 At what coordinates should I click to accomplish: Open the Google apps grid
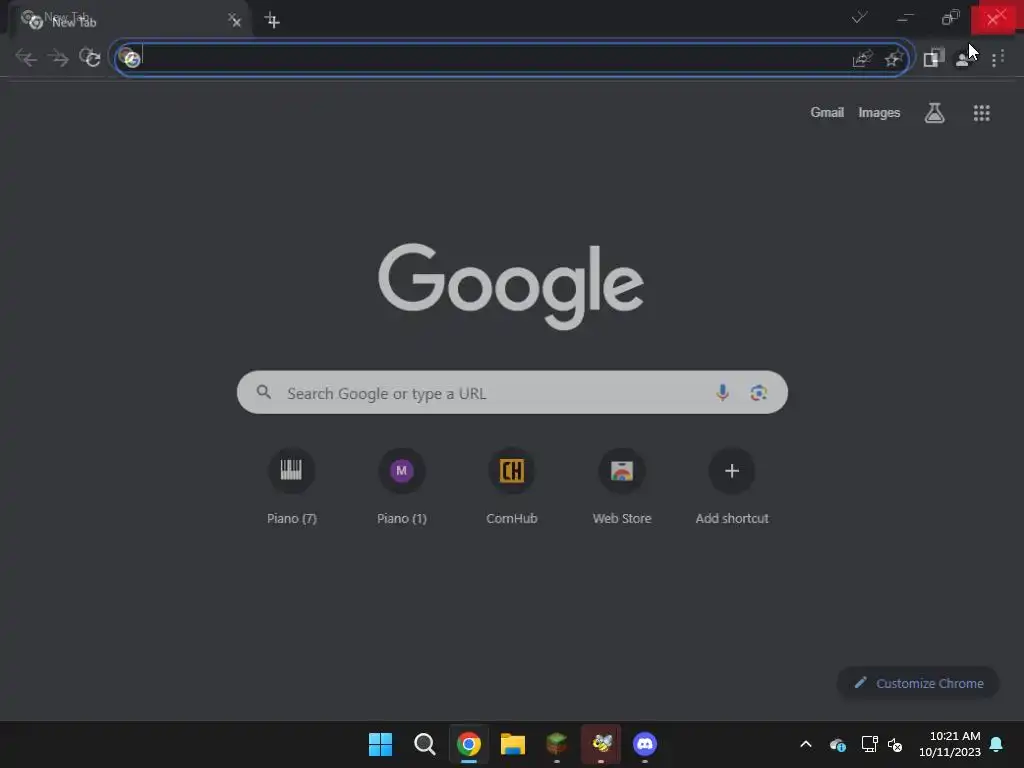point(982,113)
